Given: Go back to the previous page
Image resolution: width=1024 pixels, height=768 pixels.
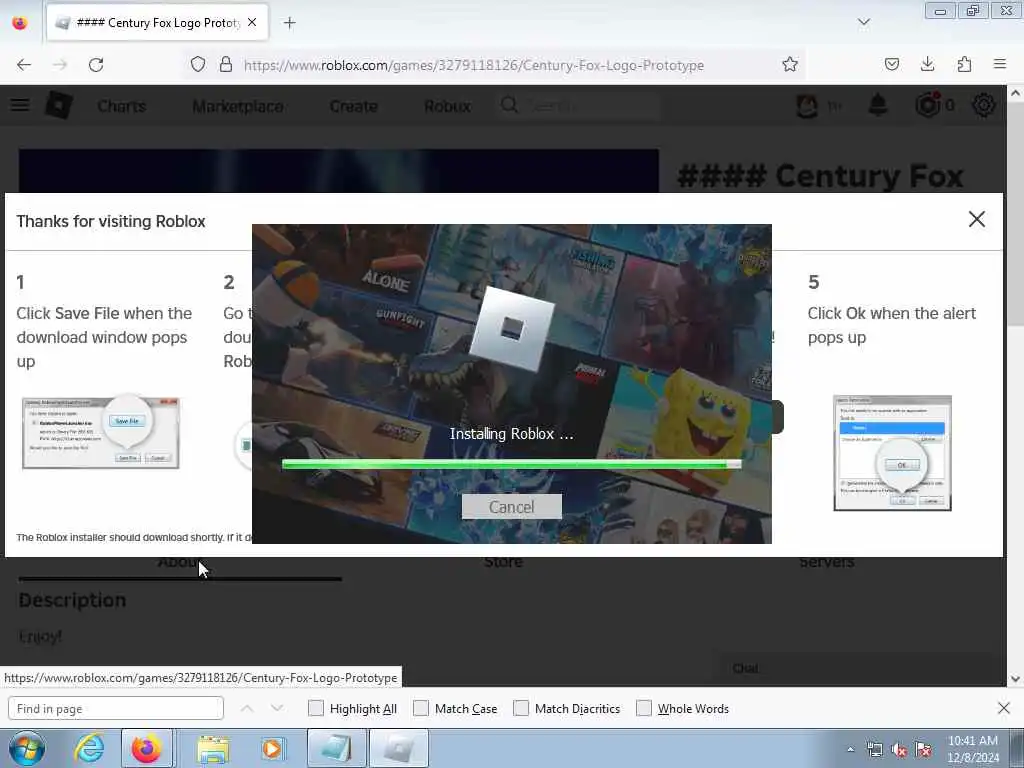Looking at the screenshot, I should pos(24,65).
